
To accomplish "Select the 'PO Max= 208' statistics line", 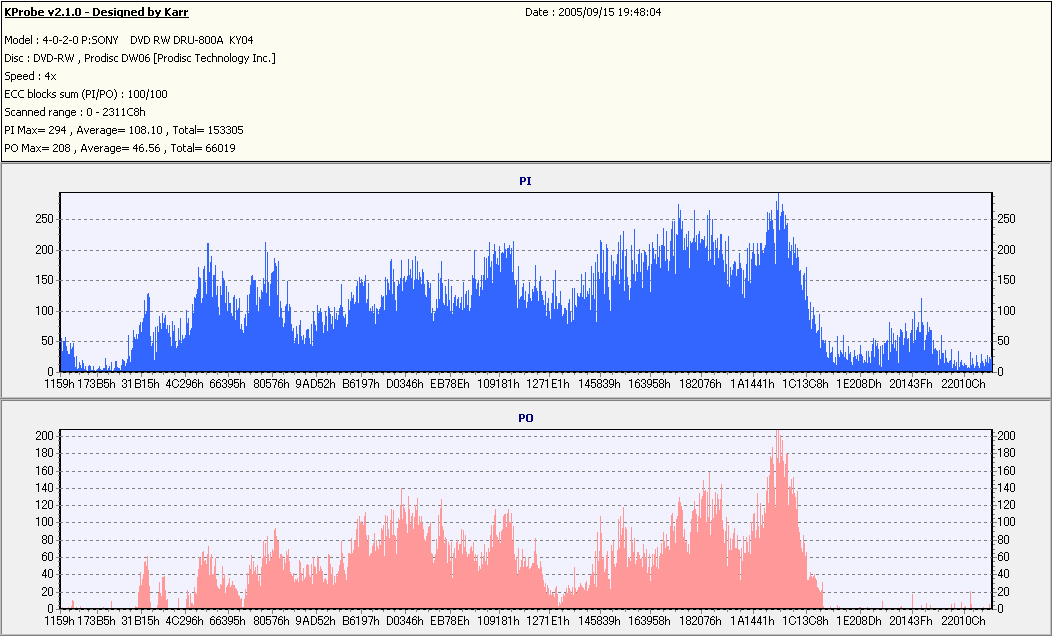I will pyautogui.click(x=120, y=148).
